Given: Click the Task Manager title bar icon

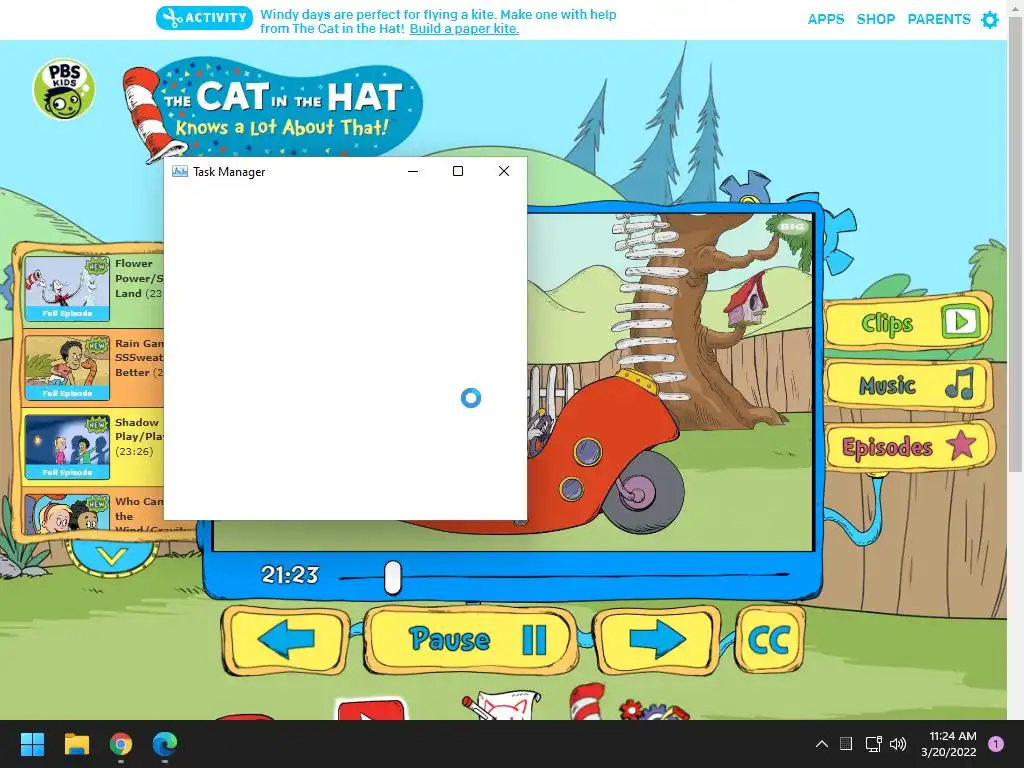Looking at the screenshot, I should (x=180, y=171).
